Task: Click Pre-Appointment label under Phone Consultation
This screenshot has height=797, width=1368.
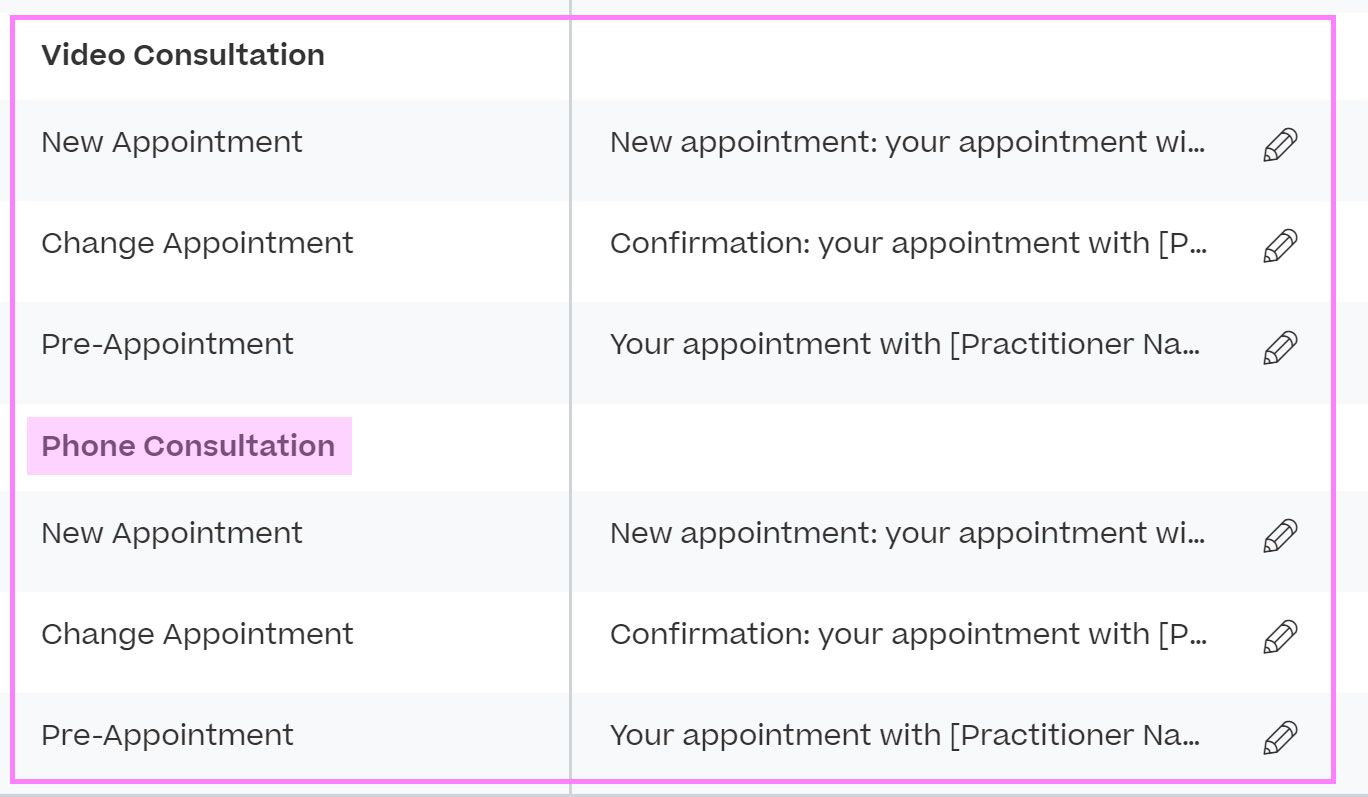Action: tap(167, 735)
